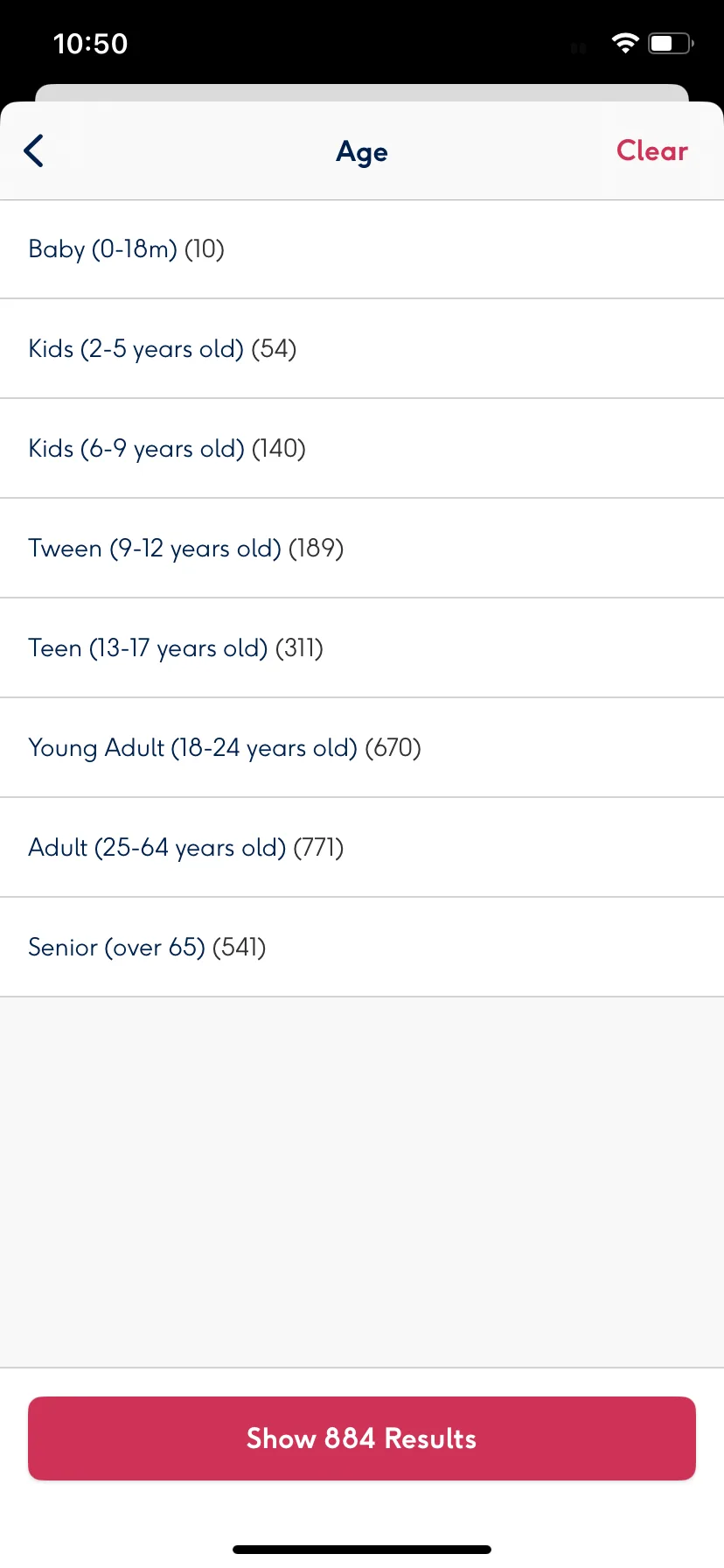The image size is (724, 1568).
Task: Choose Kids (6-9 years old) filter
Action: 362,449
